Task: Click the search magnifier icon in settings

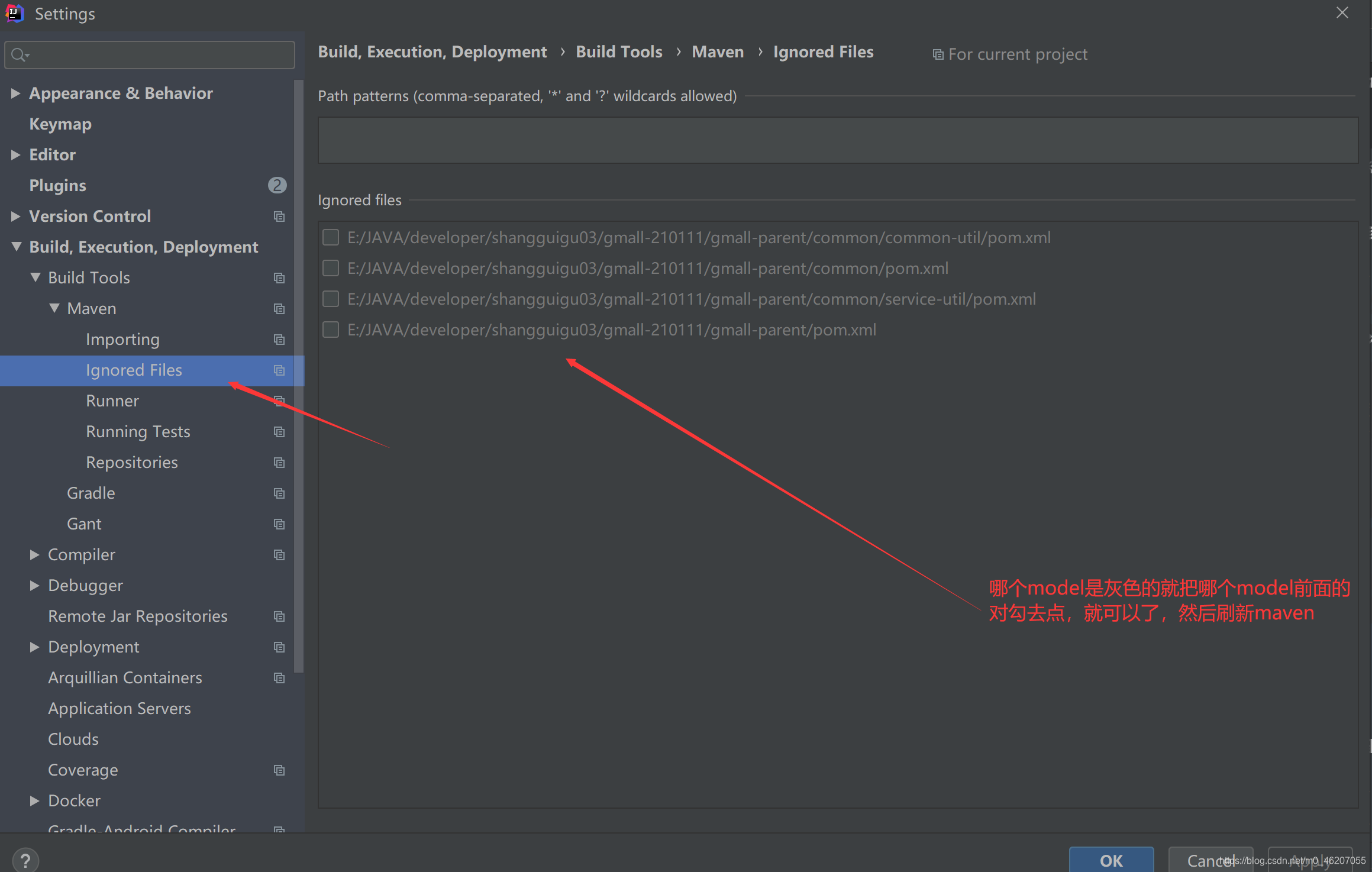Action: tap(19, 55)
